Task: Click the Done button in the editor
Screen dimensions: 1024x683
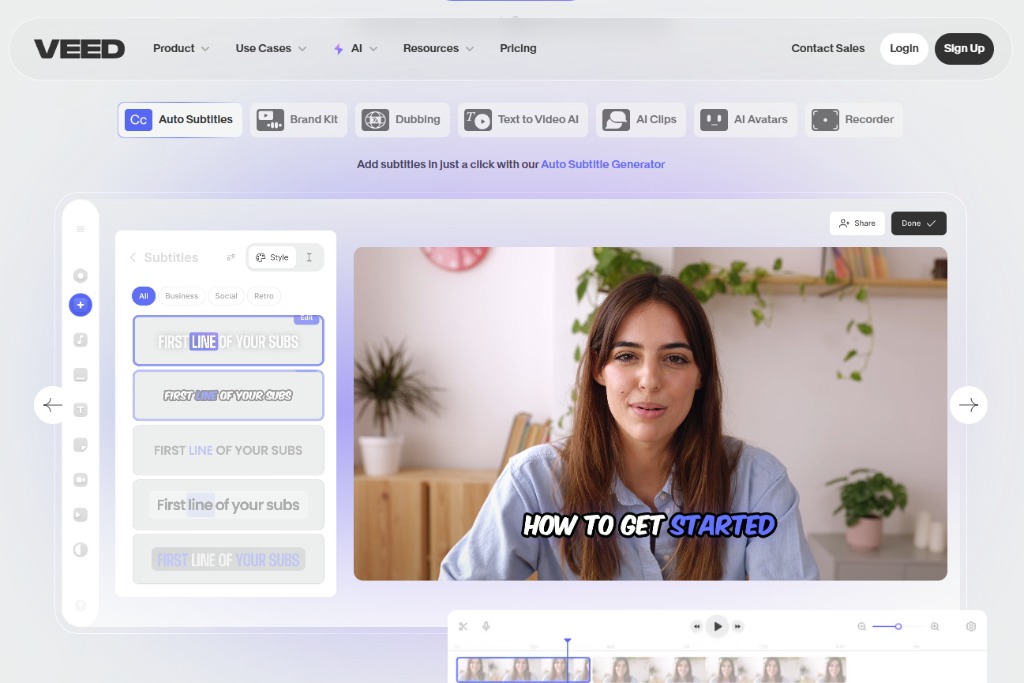Action: coord(918,223)
